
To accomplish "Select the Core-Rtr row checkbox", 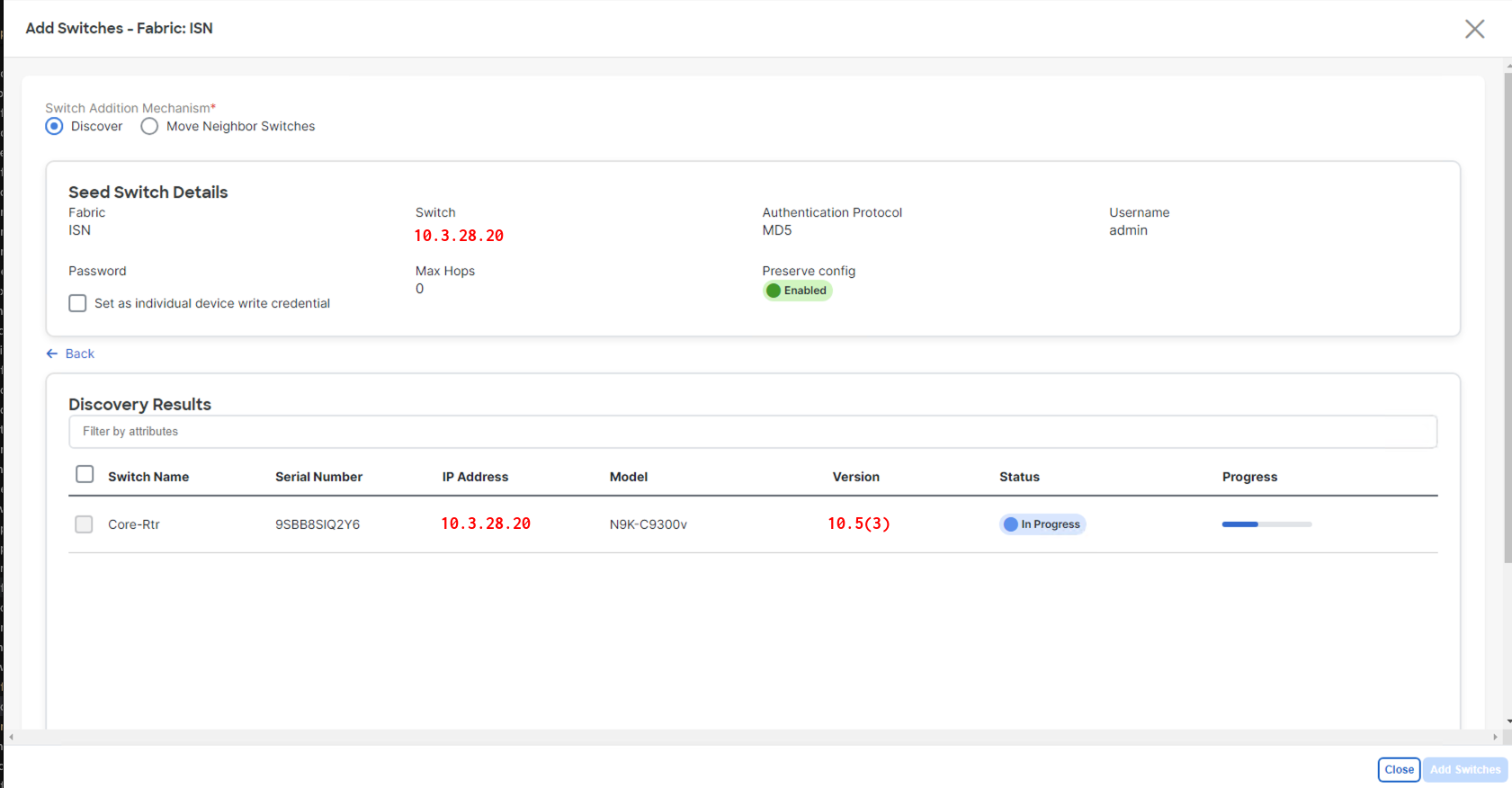I will click(84, 524).
